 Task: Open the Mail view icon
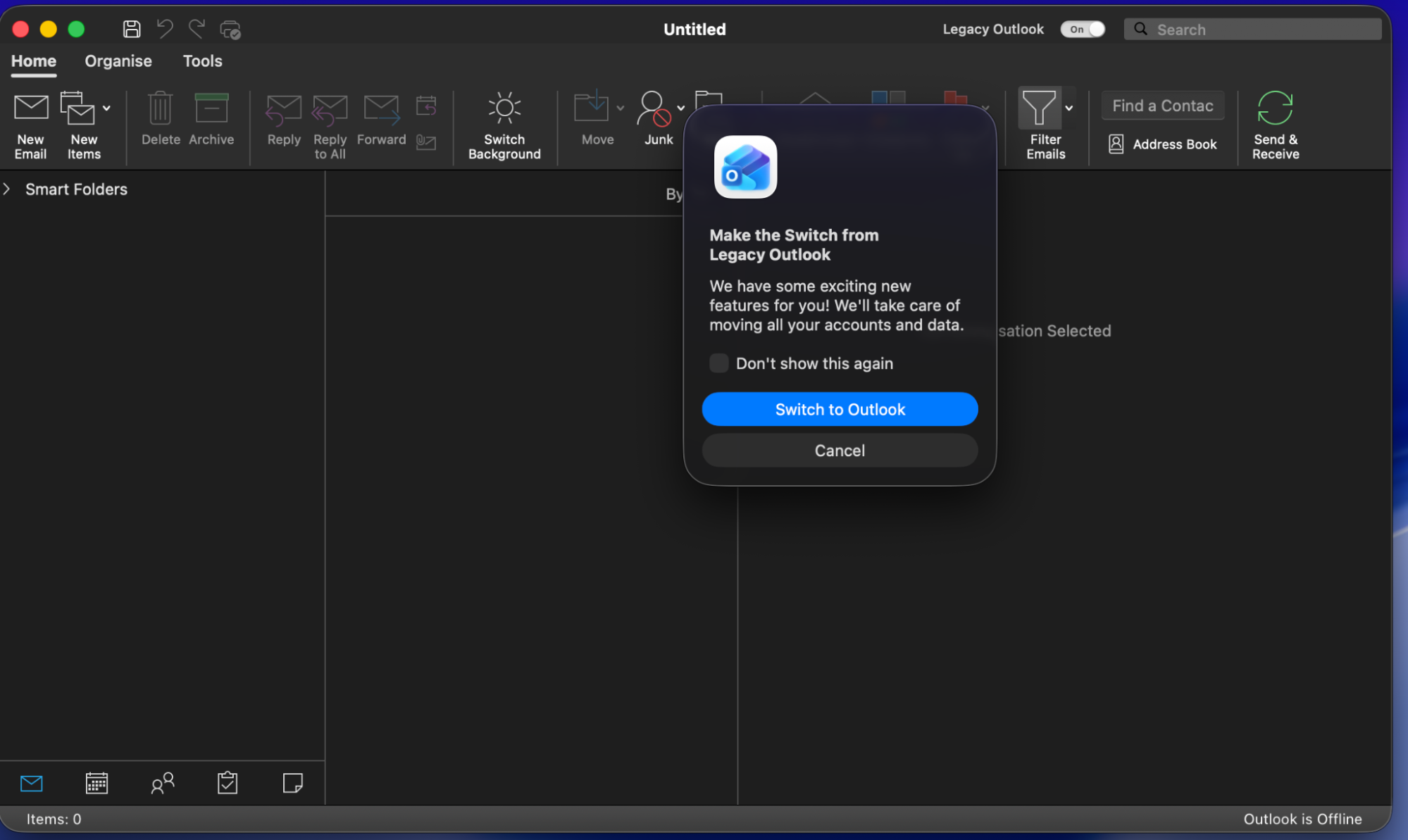pyautogui.click(x=32, y=783)
